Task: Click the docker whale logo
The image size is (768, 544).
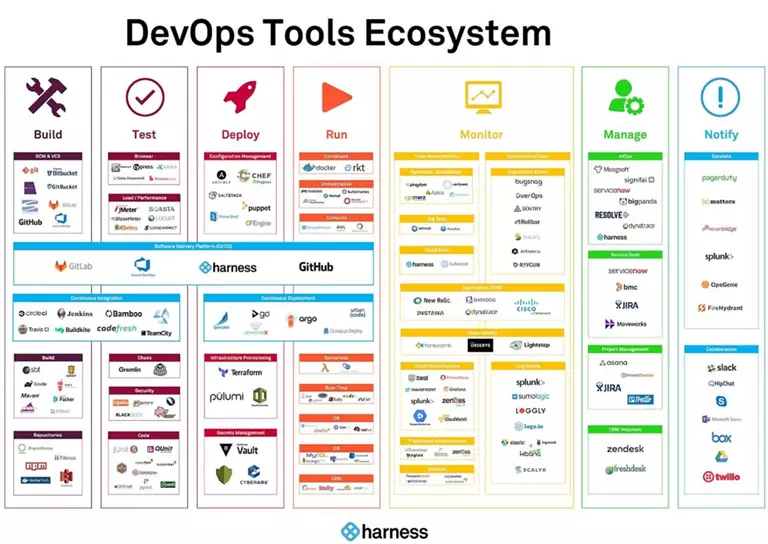Action: 319,167
